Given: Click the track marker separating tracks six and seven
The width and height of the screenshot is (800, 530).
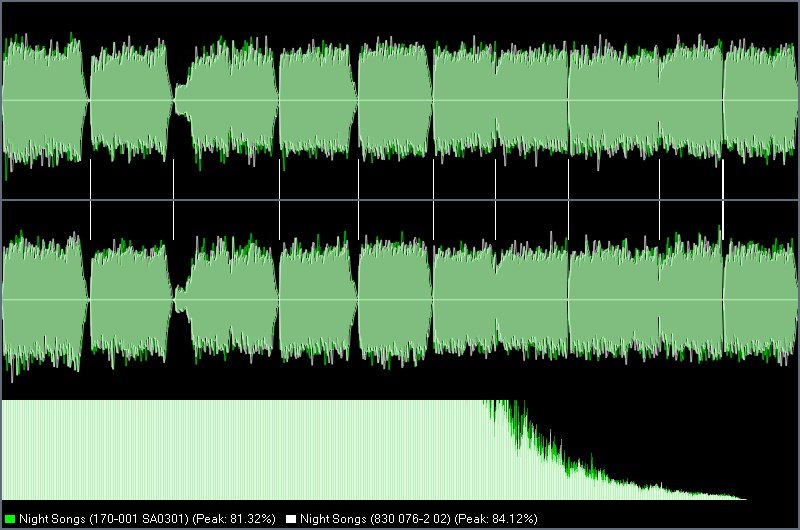Looking at the screenshot, I should click(x=495, y=199).
